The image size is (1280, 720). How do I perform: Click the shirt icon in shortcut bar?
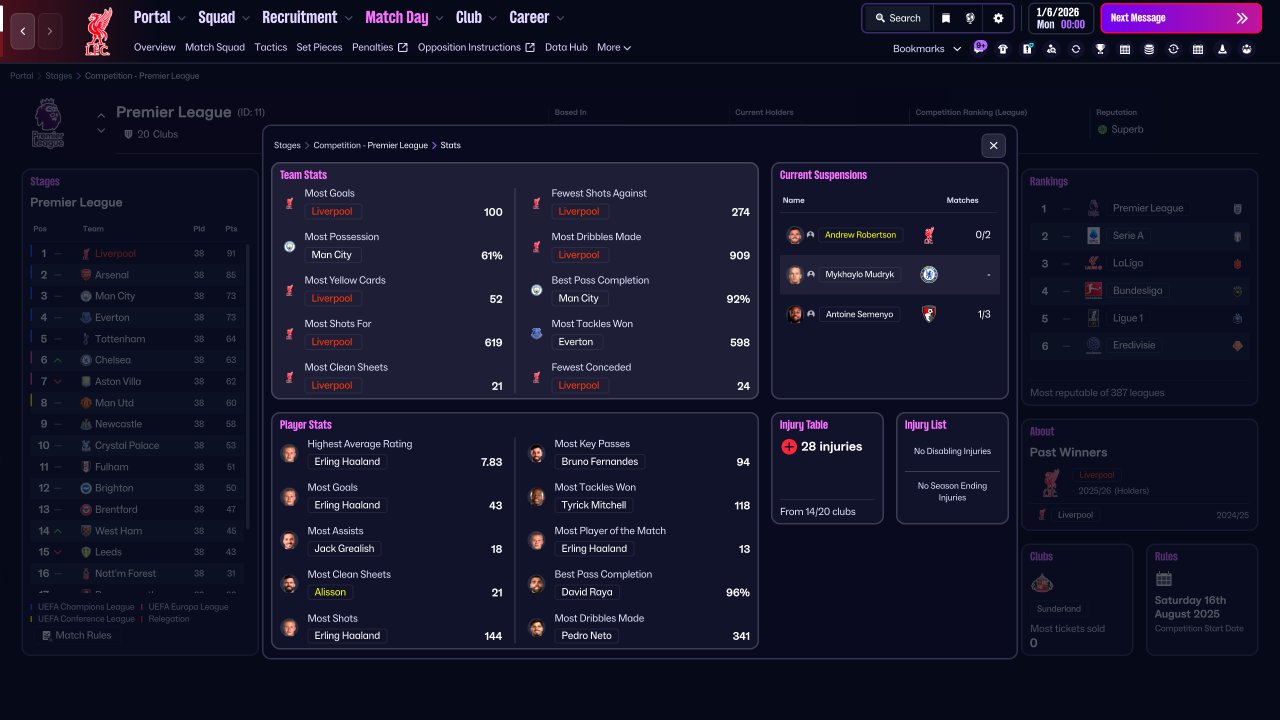click(1003, 49)
